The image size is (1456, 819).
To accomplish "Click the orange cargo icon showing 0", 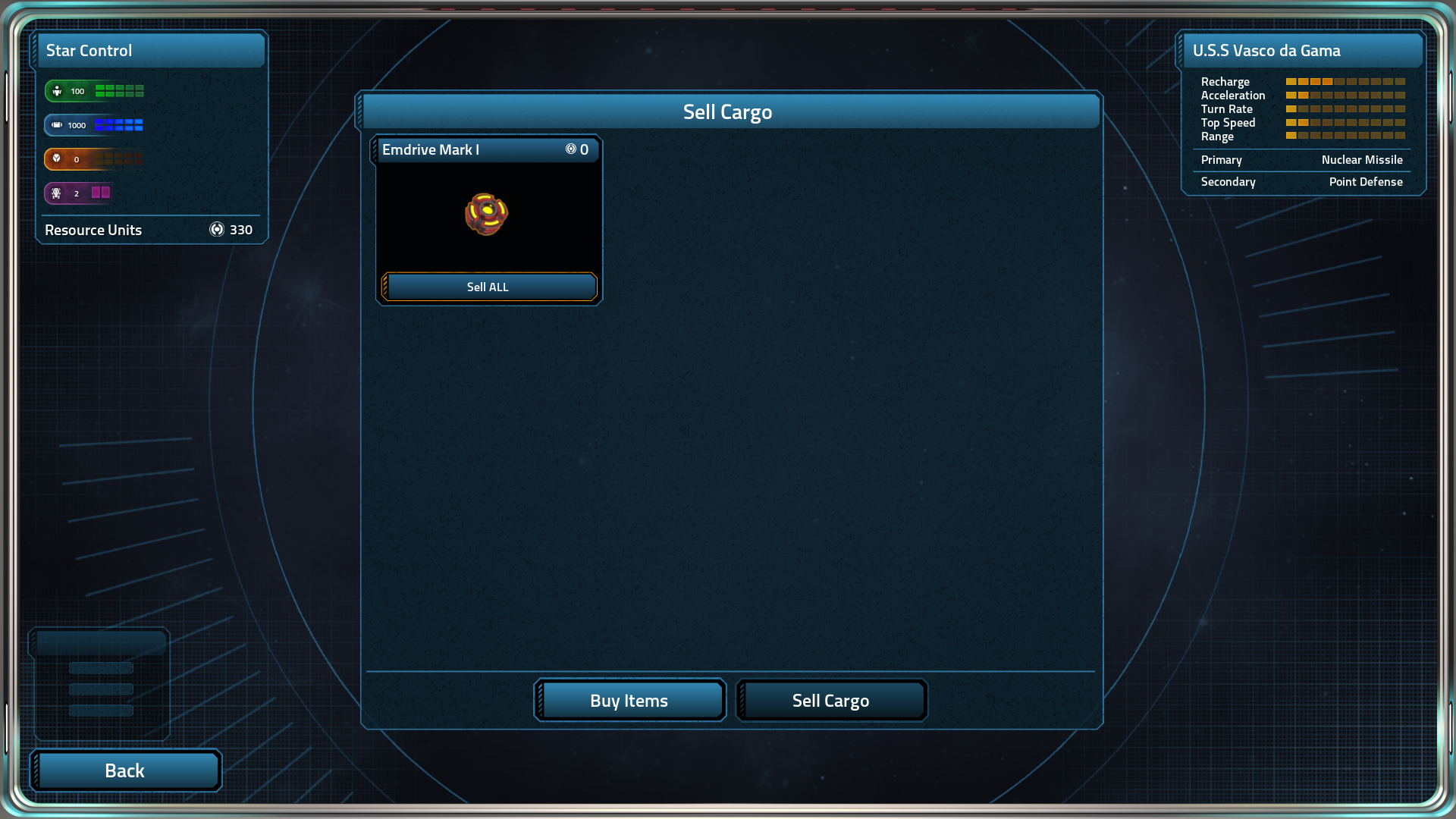I will (x=57, y=158).
